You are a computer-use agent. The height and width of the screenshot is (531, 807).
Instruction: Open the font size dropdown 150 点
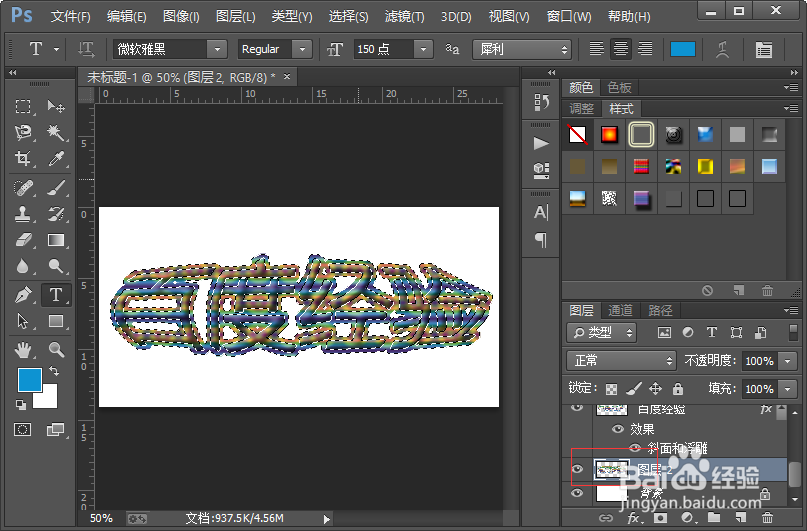423,49
